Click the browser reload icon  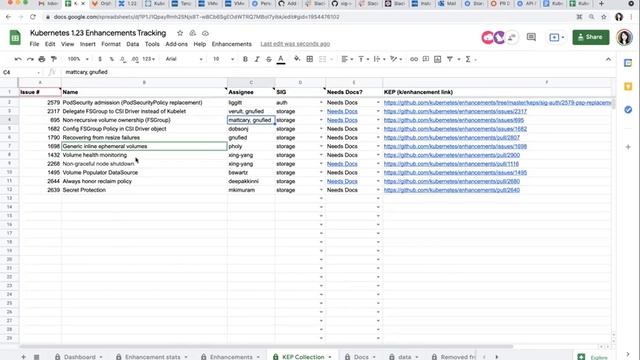[x=33, y=17]
